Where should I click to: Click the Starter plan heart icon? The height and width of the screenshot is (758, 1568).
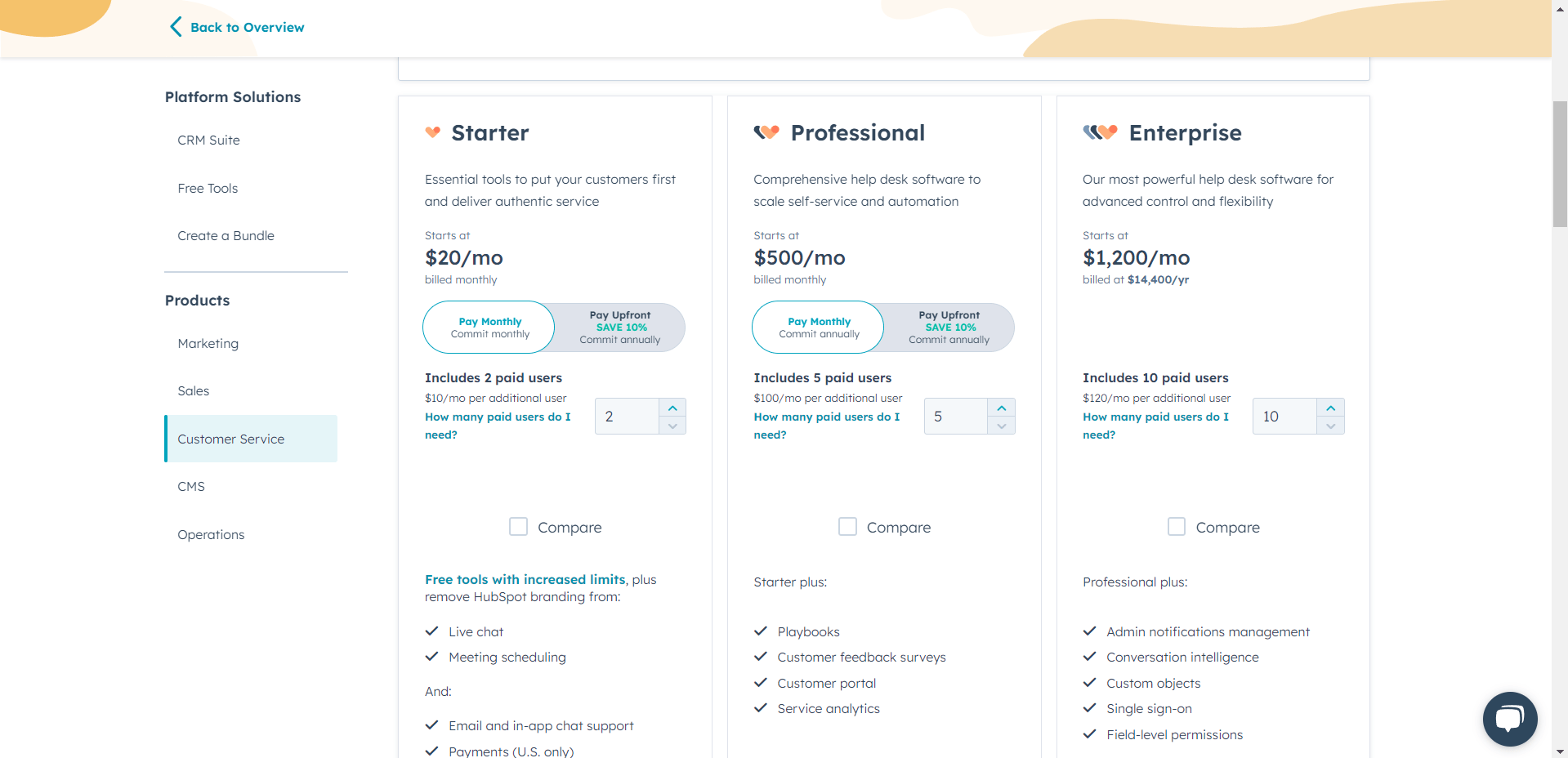(432, 132)
